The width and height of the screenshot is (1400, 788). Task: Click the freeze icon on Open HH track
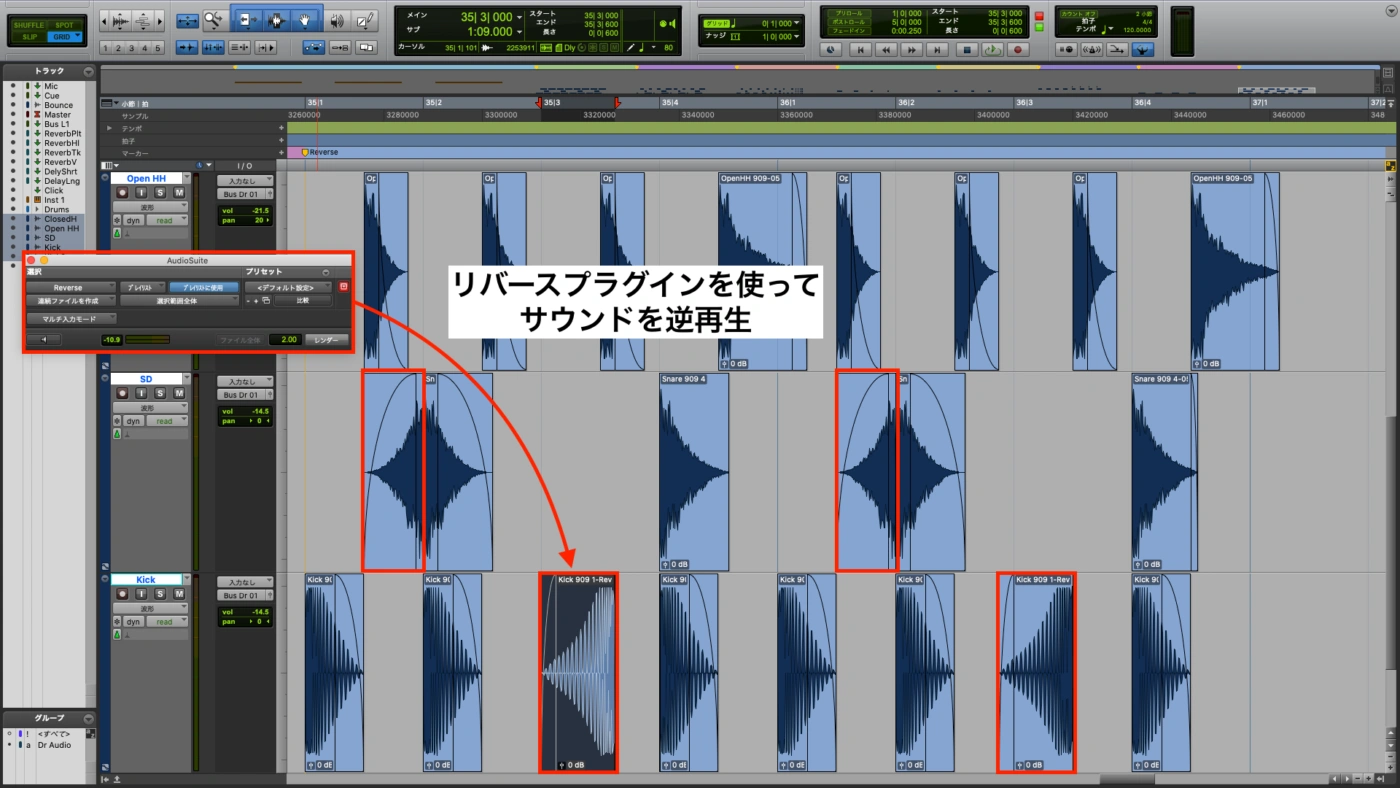point(117,220)
